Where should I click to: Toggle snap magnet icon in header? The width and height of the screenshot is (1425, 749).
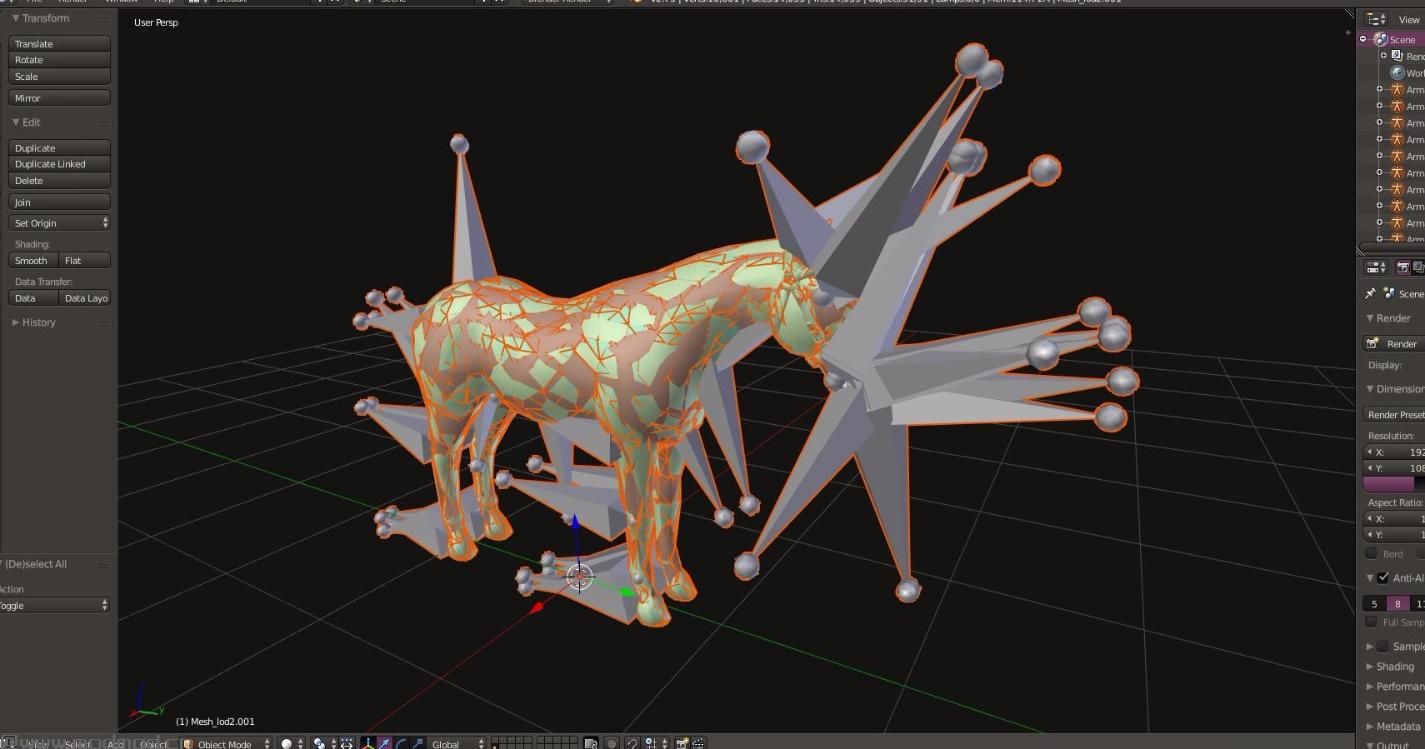click(x=632, y=743)
